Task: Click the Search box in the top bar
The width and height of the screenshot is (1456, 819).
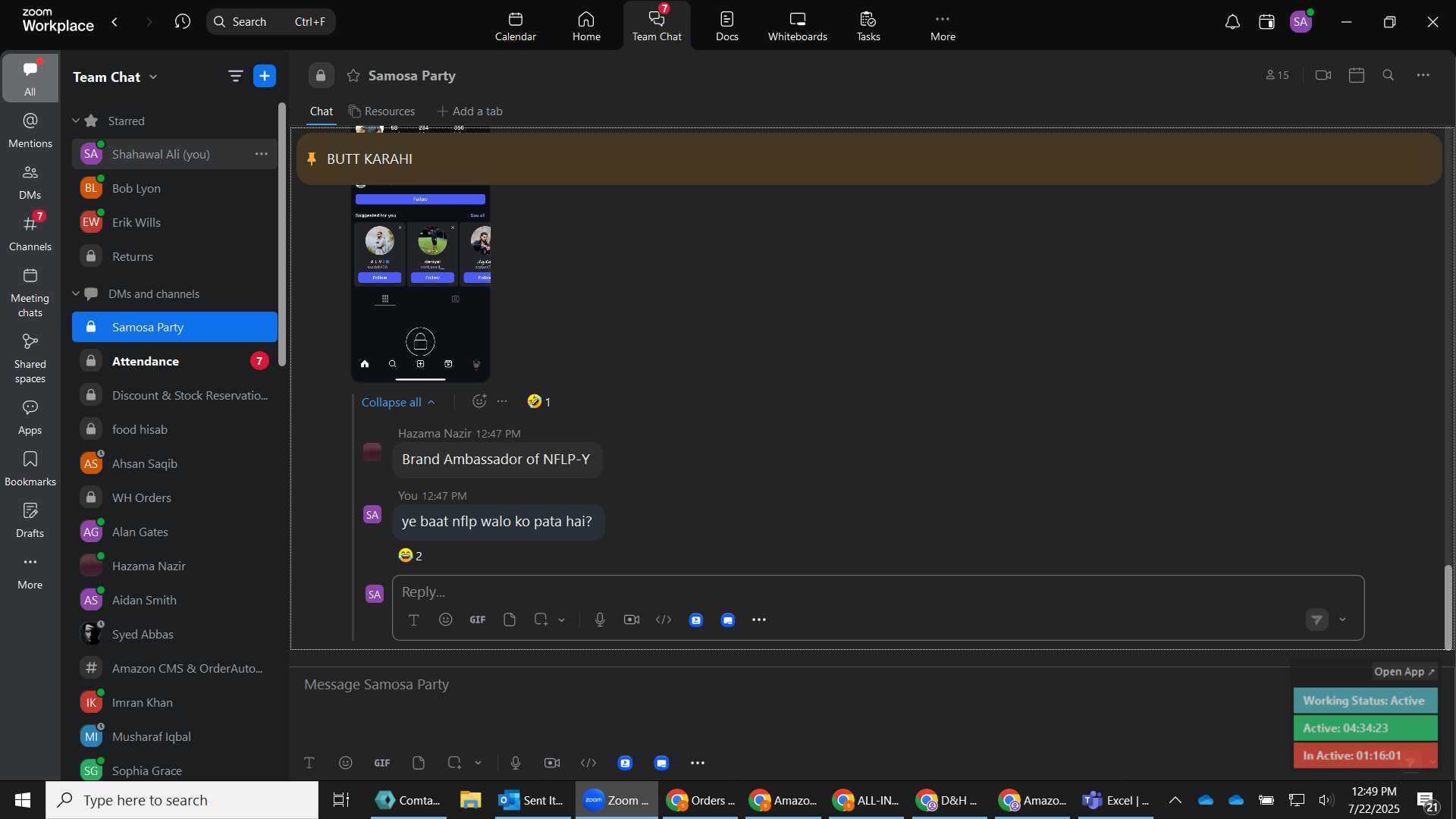Action: 271,22
